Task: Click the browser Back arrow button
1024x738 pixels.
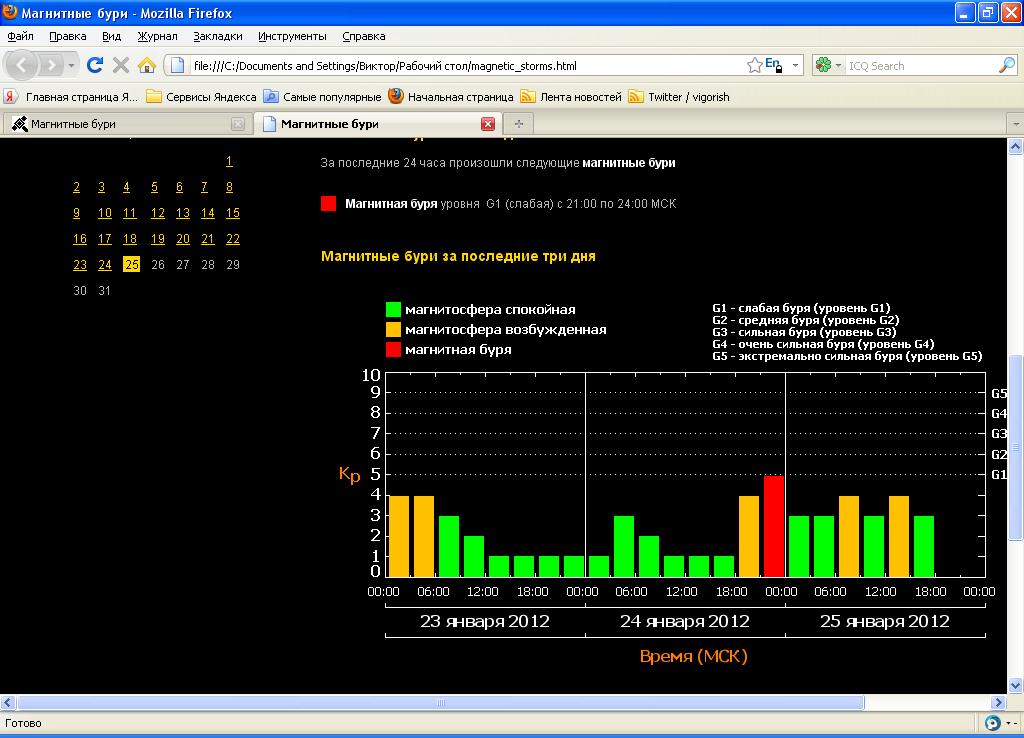Action: 23,65
